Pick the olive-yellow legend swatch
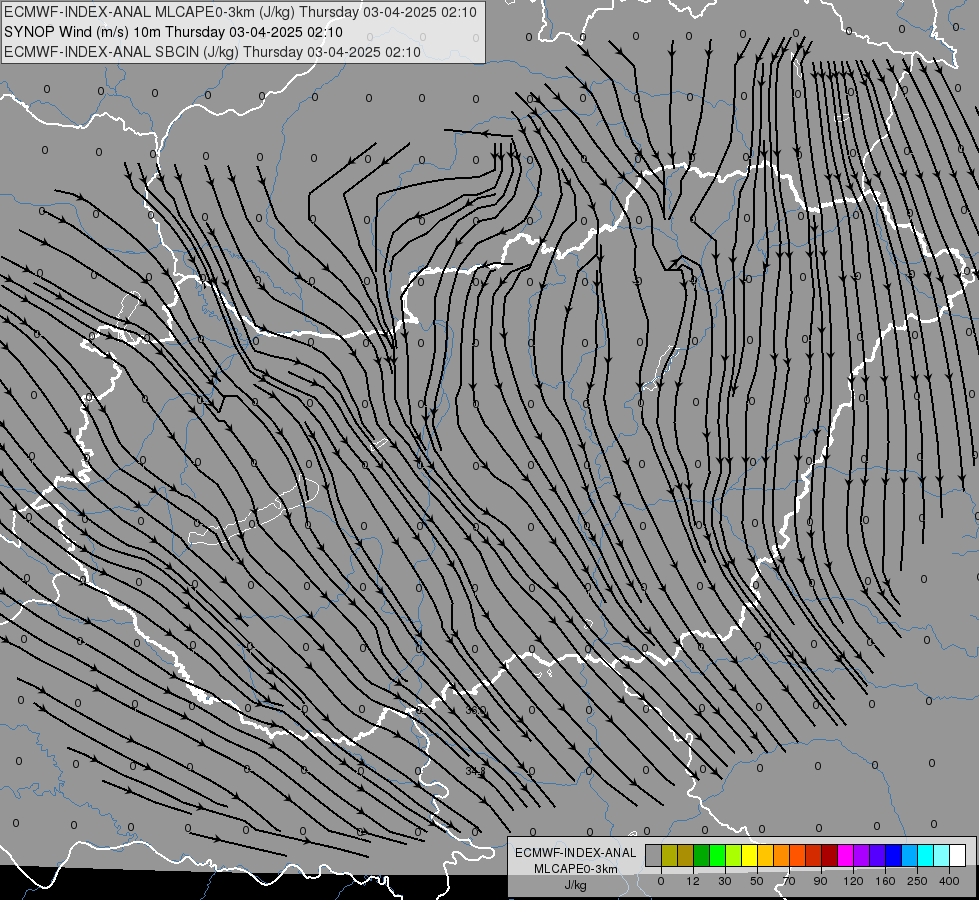This screenshot has height=900, width=979. pos(669,855)
